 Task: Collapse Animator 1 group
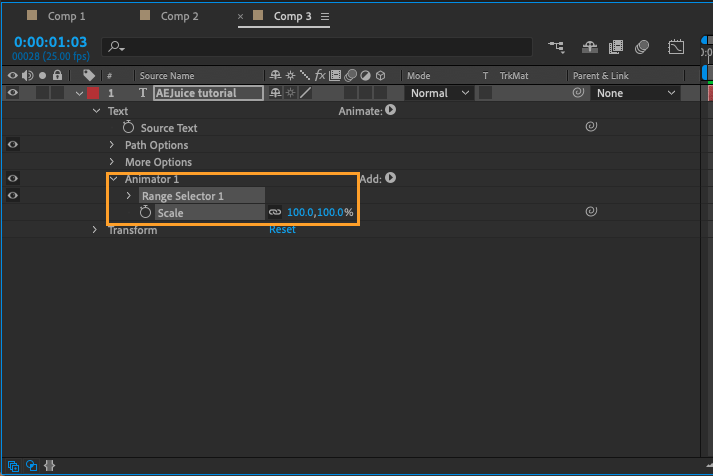coord(114,179)
